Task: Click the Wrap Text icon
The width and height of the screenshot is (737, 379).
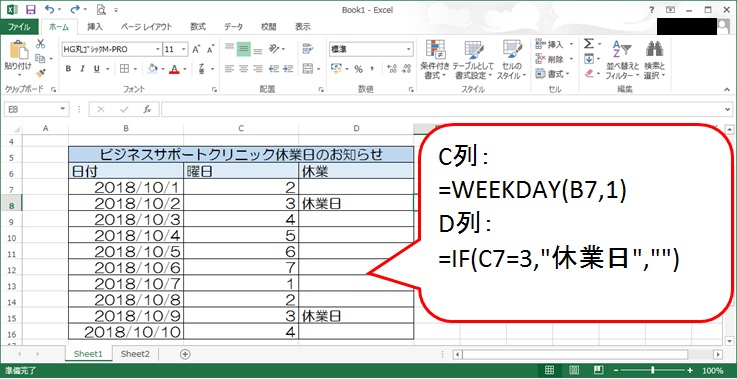Action: tap(308, 48)
